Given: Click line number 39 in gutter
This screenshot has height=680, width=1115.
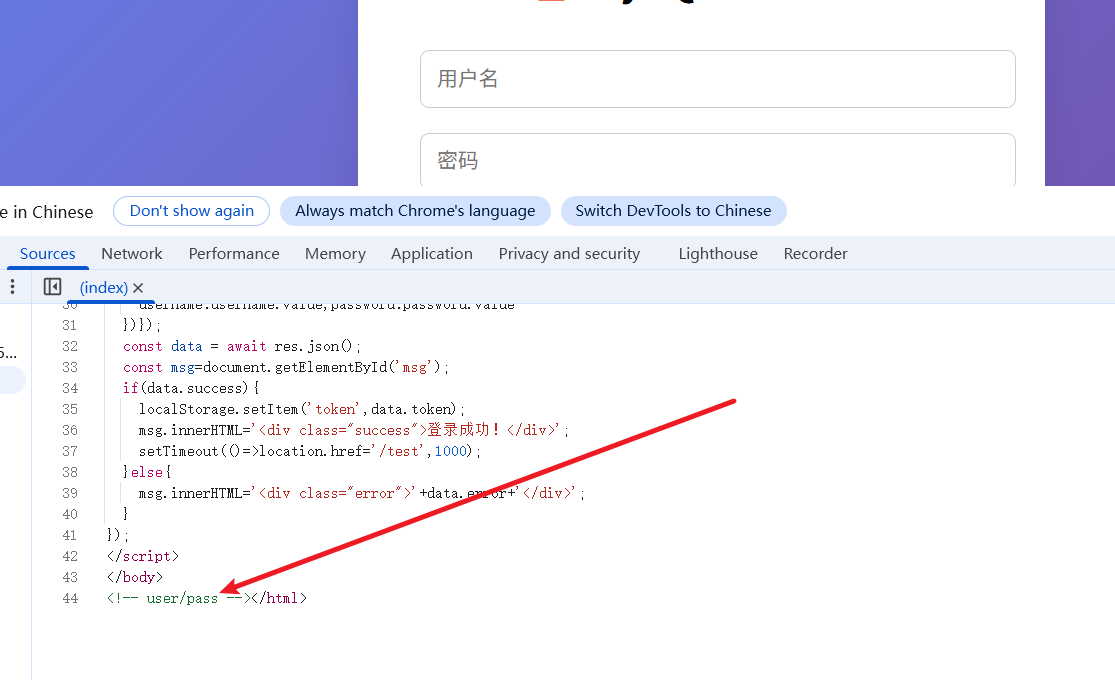Looking at the screenshot, I should point(70,494).
